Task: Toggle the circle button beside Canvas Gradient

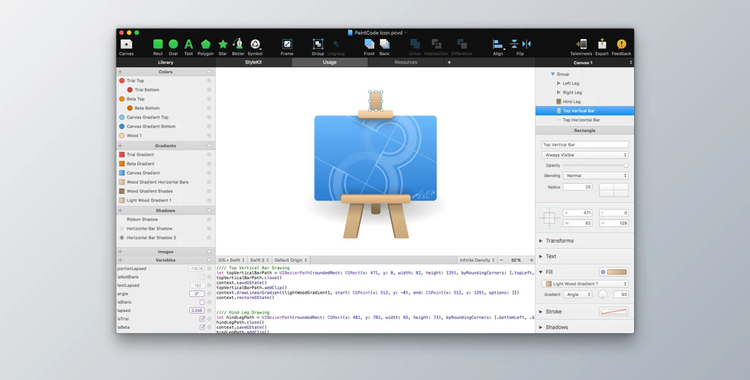Action: [209, 173]
